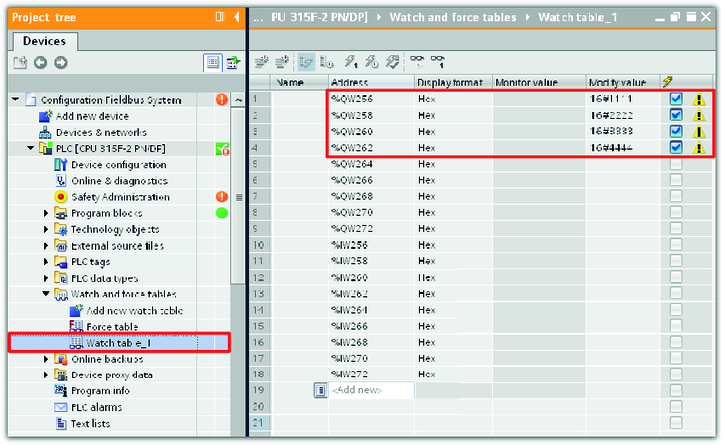Click Add new watch table
The image size is (725, 445).
tap(136, 311)
